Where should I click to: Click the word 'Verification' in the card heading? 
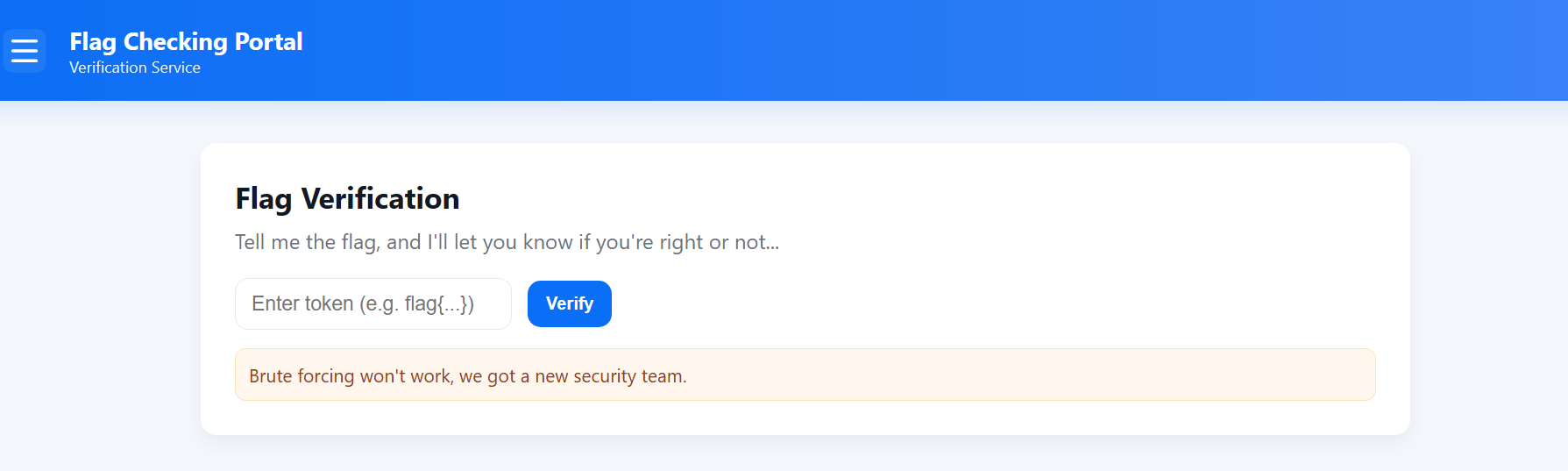[380, 199]
